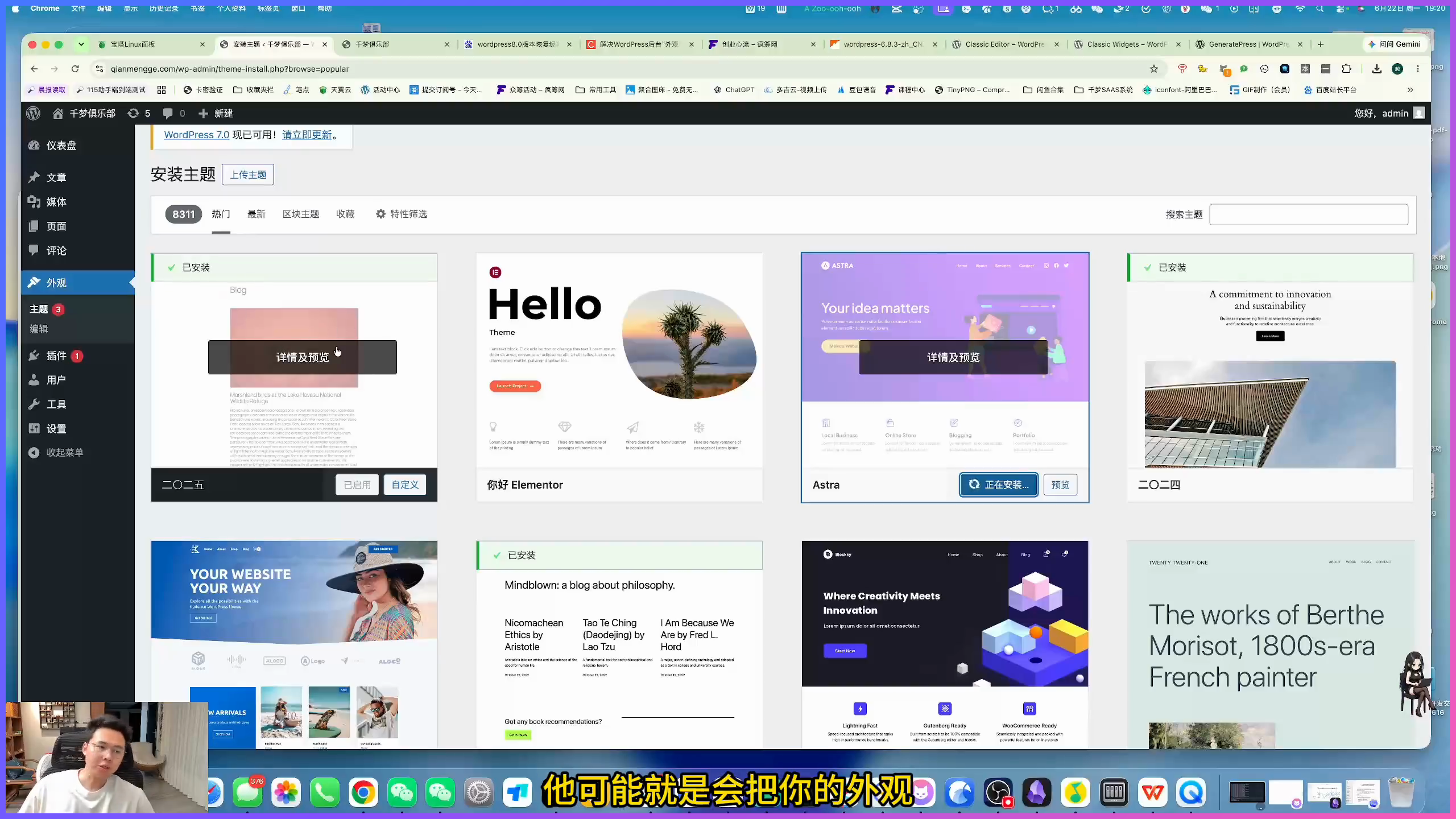Click the address bar URL
The height and width of the screenshot is (819, 1456).
(230, 69)
